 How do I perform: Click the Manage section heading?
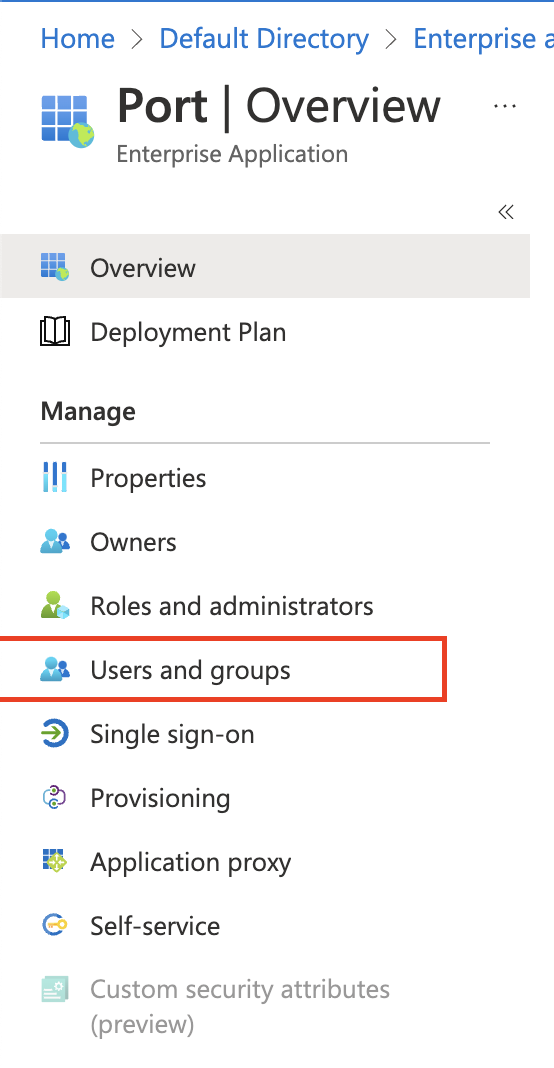88,411
